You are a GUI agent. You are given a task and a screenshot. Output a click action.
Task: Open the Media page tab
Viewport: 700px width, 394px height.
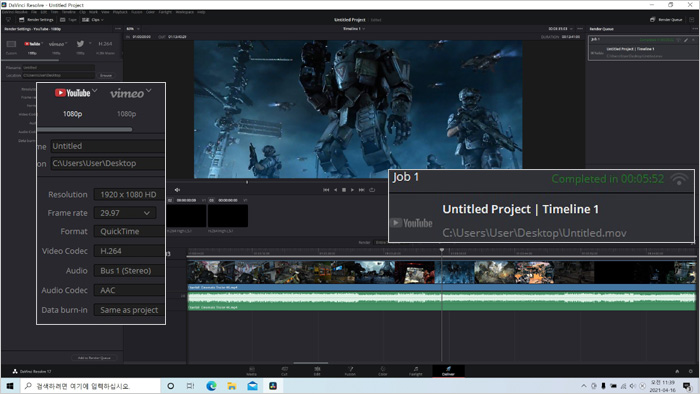coord(252,371)
